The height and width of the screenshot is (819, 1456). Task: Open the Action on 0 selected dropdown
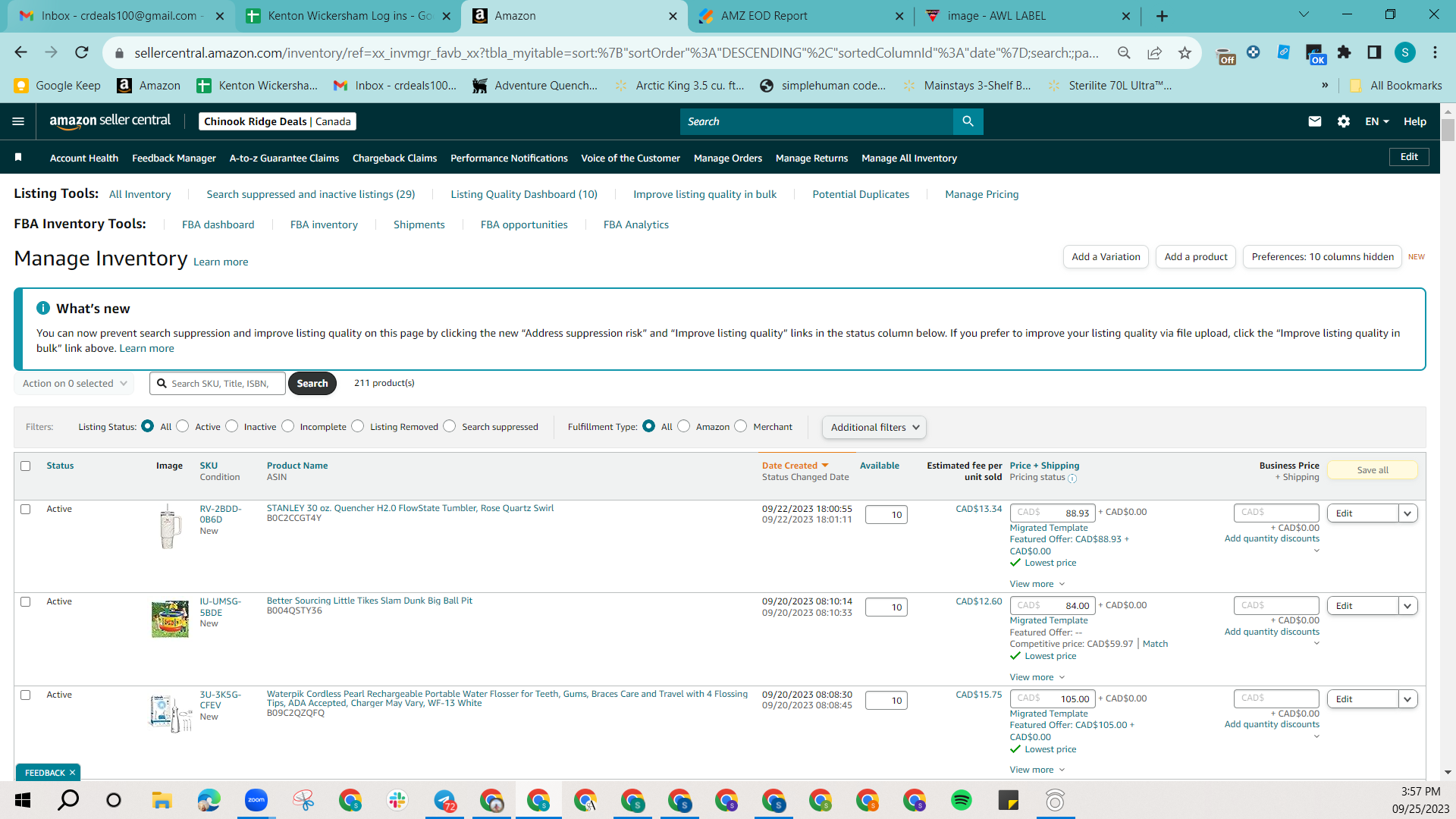(x=74, y=384)
